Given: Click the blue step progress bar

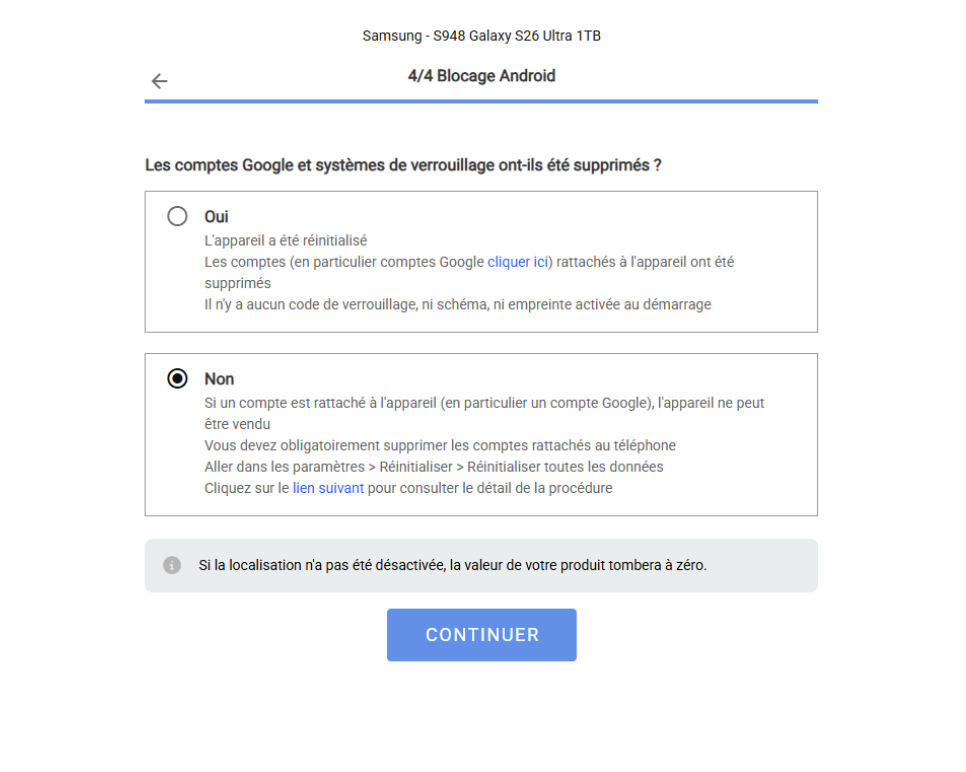Looking at the screenshot, I should pos(481,101).
